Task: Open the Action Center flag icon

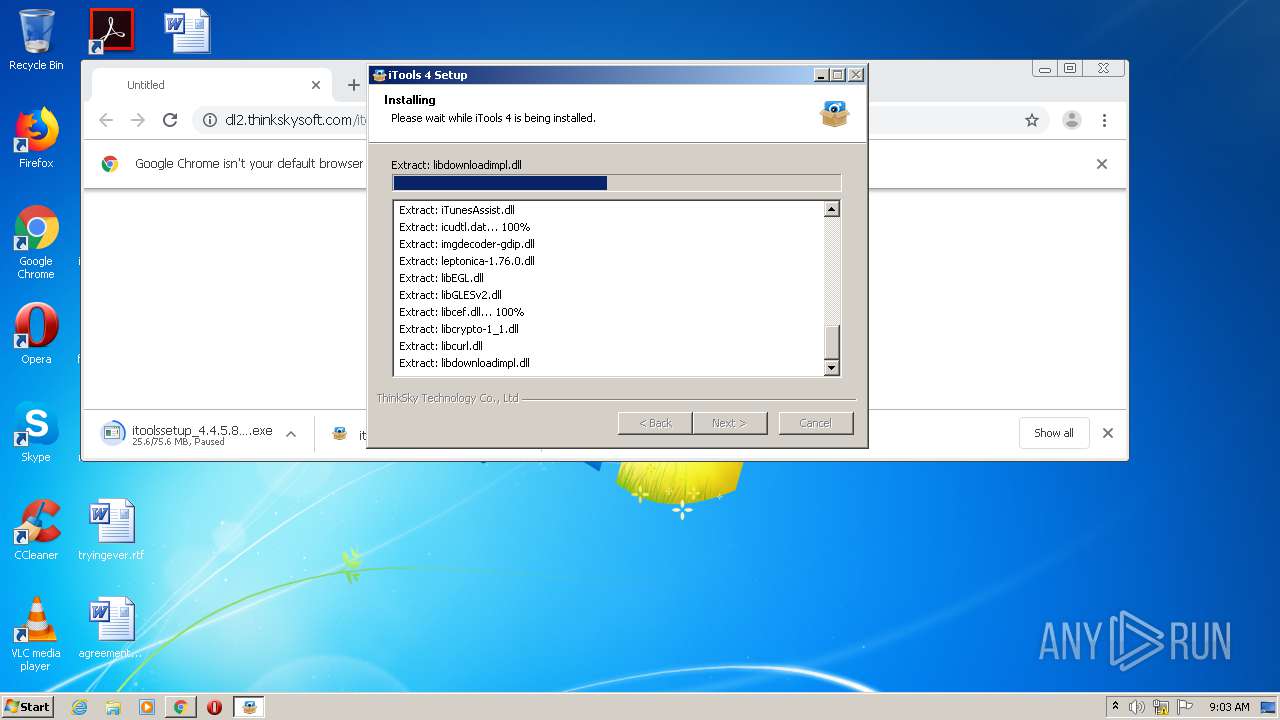Action: click(x=1185, y=707)
